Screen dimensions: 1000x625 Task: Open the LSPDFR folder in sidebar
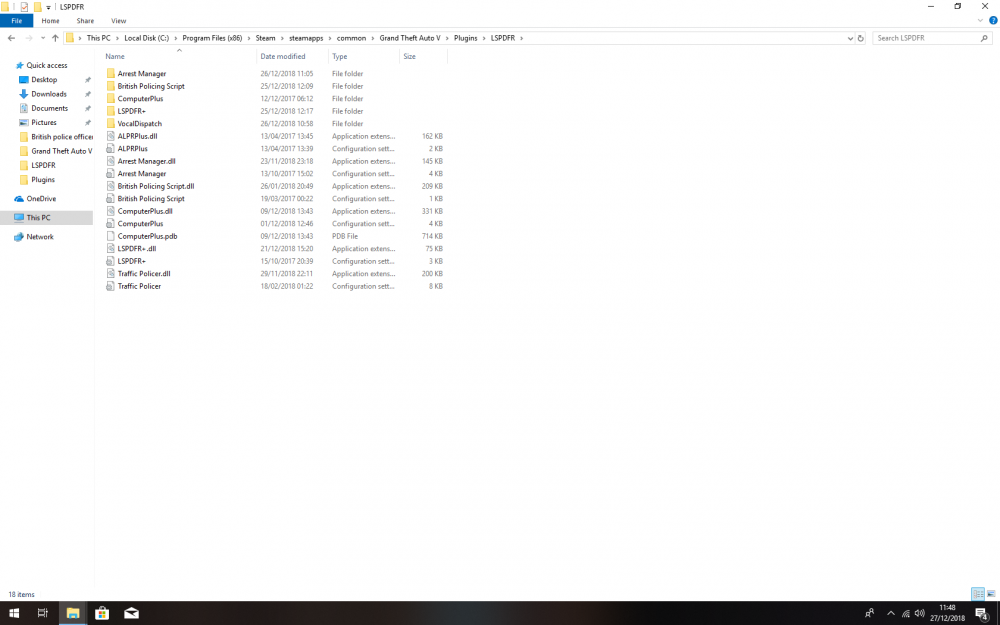[x=43, y=165]
